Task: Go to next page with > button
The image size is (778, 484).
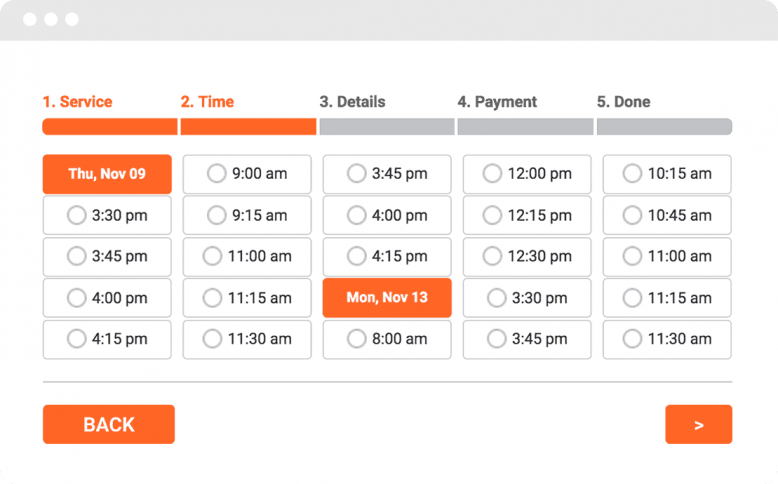Action: tap(699, 424)
